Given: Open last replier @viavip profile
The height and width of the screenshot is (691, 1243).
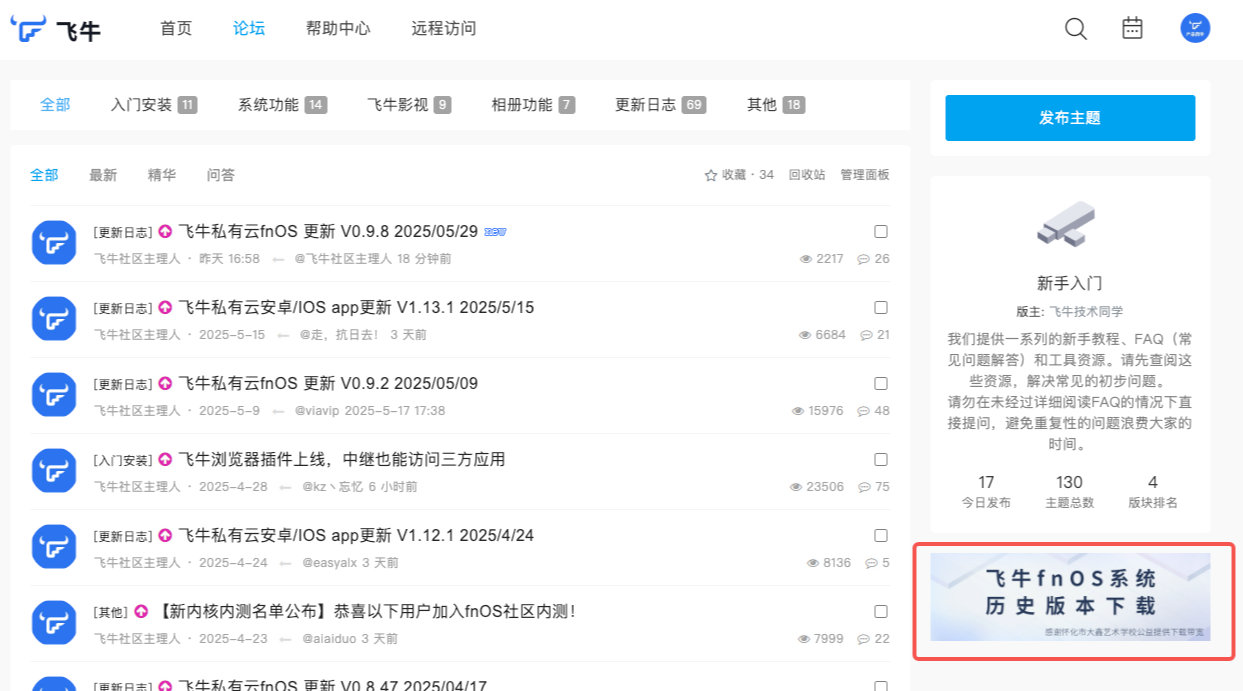Looking at the screenshot, I should pos(317,411).
